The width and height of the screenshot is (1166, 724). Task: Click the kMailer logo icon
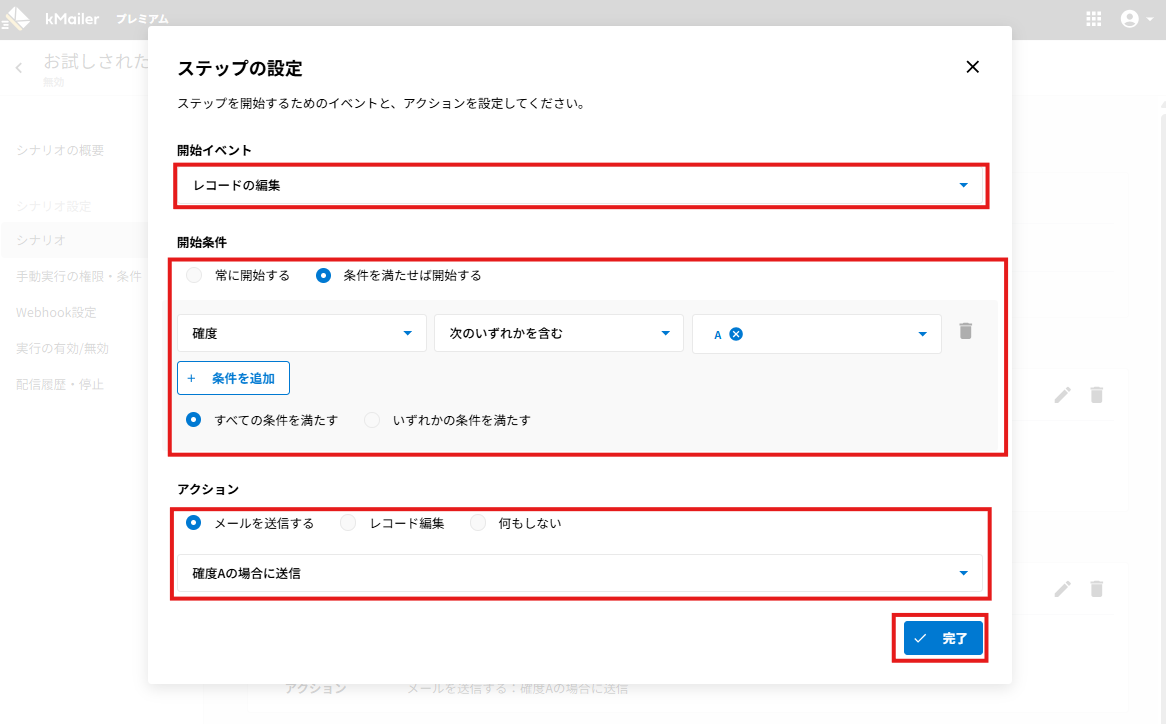18,19
